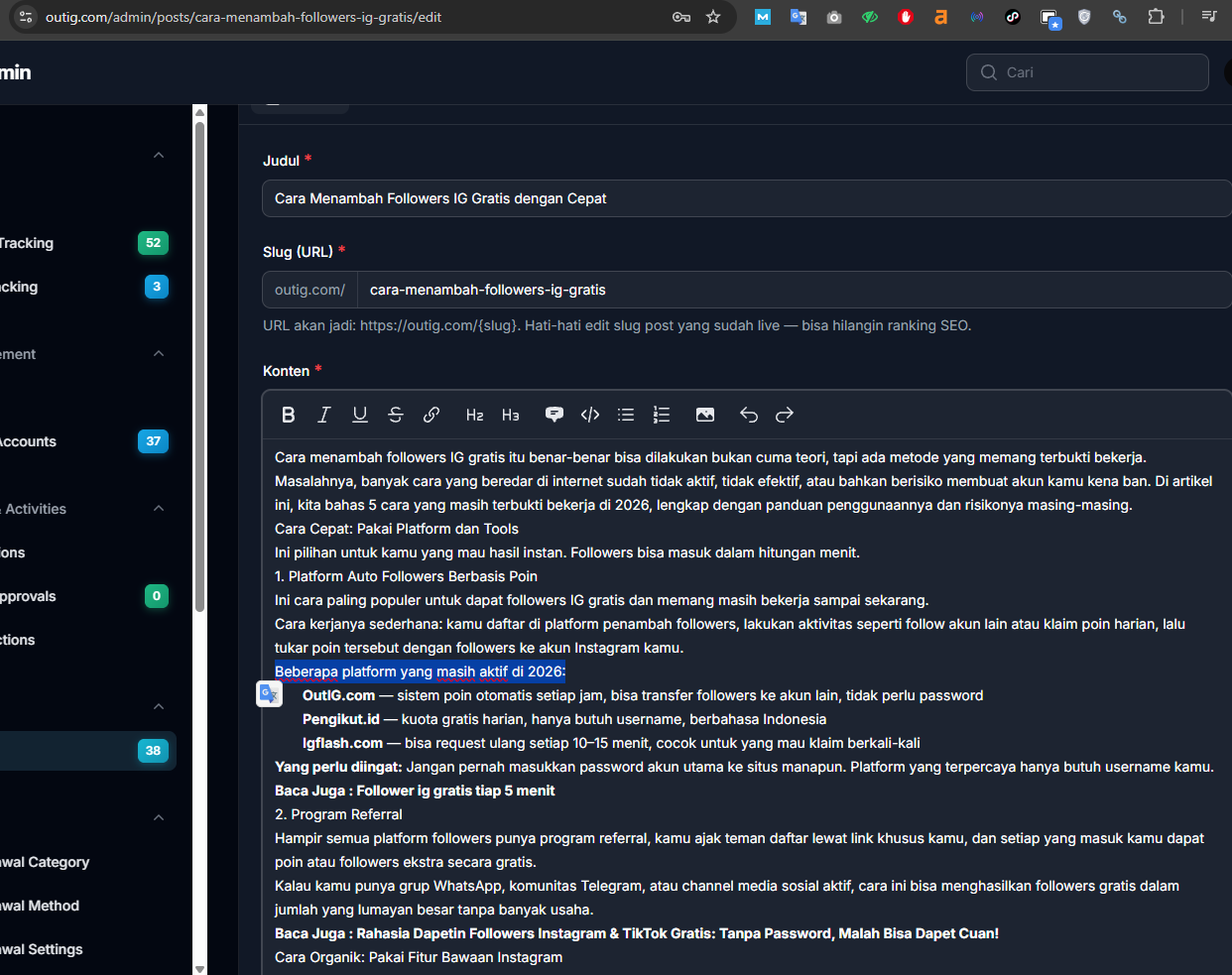Click the floating Google Translate popup icon

coord(270,693)
